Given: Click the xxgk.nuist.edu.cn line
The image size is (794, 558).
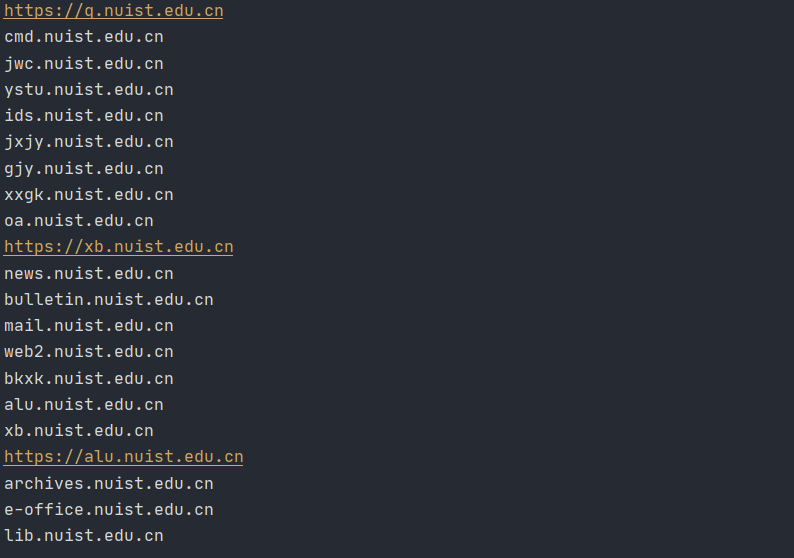Looking at the screenshot, I should click(x=89, y=195).
